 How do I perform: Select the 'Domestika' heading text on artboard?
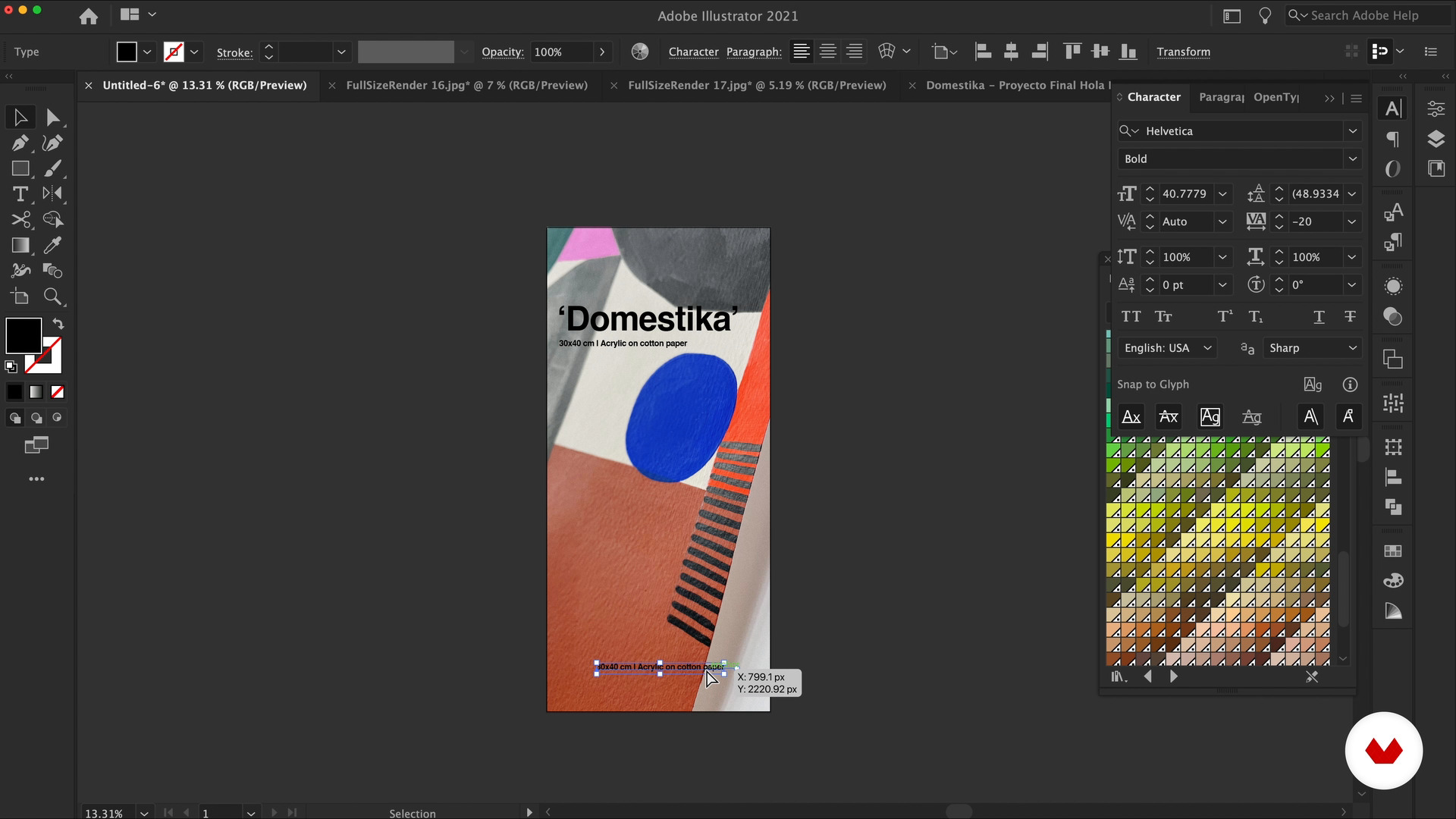(x=648, y=318)
